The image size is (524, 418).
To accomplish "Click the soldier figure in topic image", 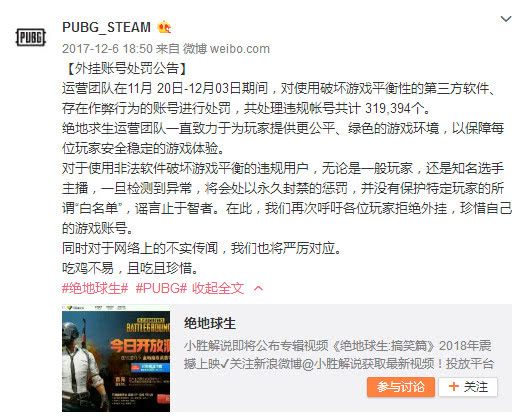I will click(82, 365).
